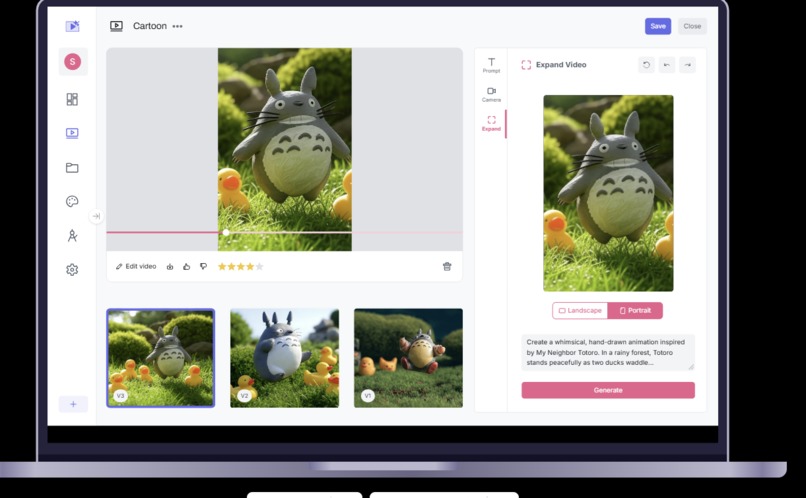Collapse the sidebar with the arrow handle

96,216
